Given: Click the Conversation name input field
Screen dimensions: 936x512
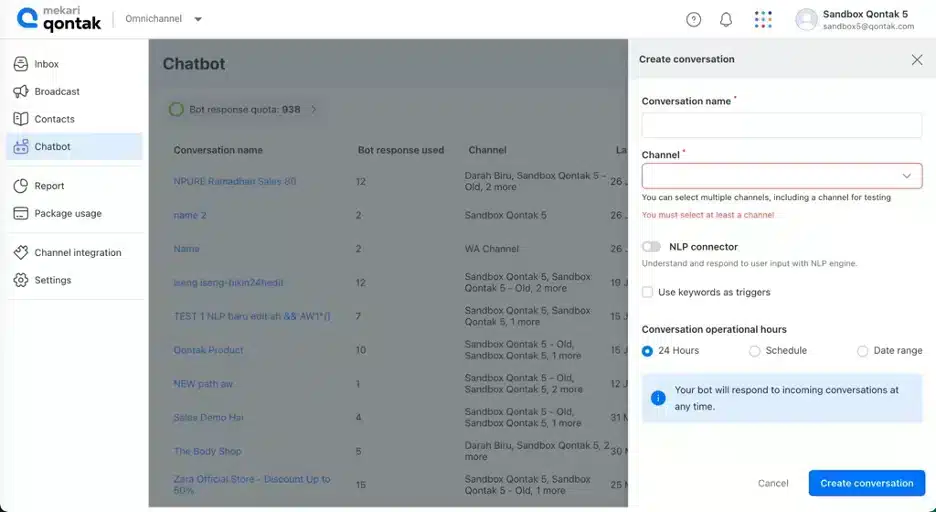Looking at the screenshot, I should (x=782, y=125).
